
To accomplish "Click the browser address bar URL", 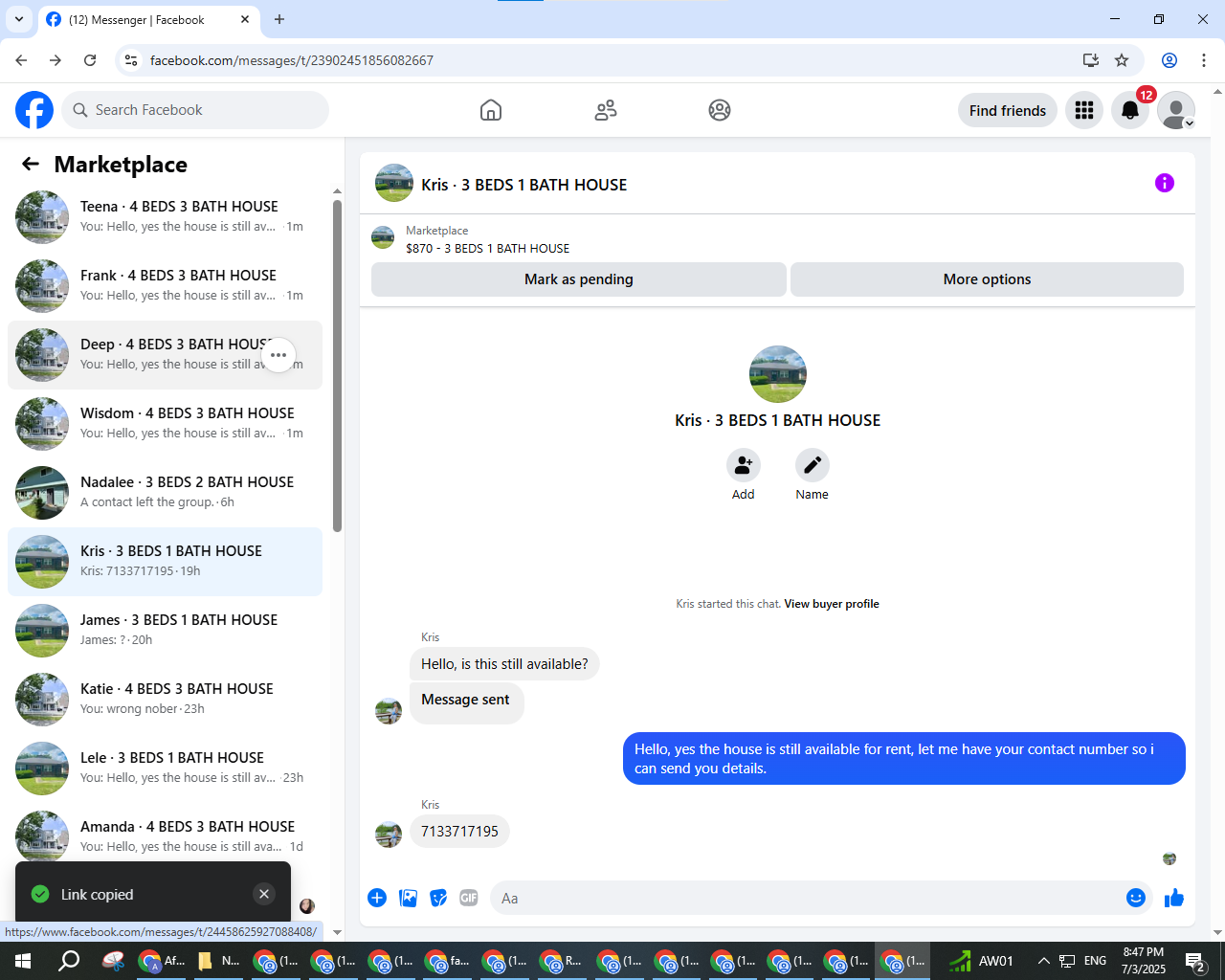I will click(292, 60).
